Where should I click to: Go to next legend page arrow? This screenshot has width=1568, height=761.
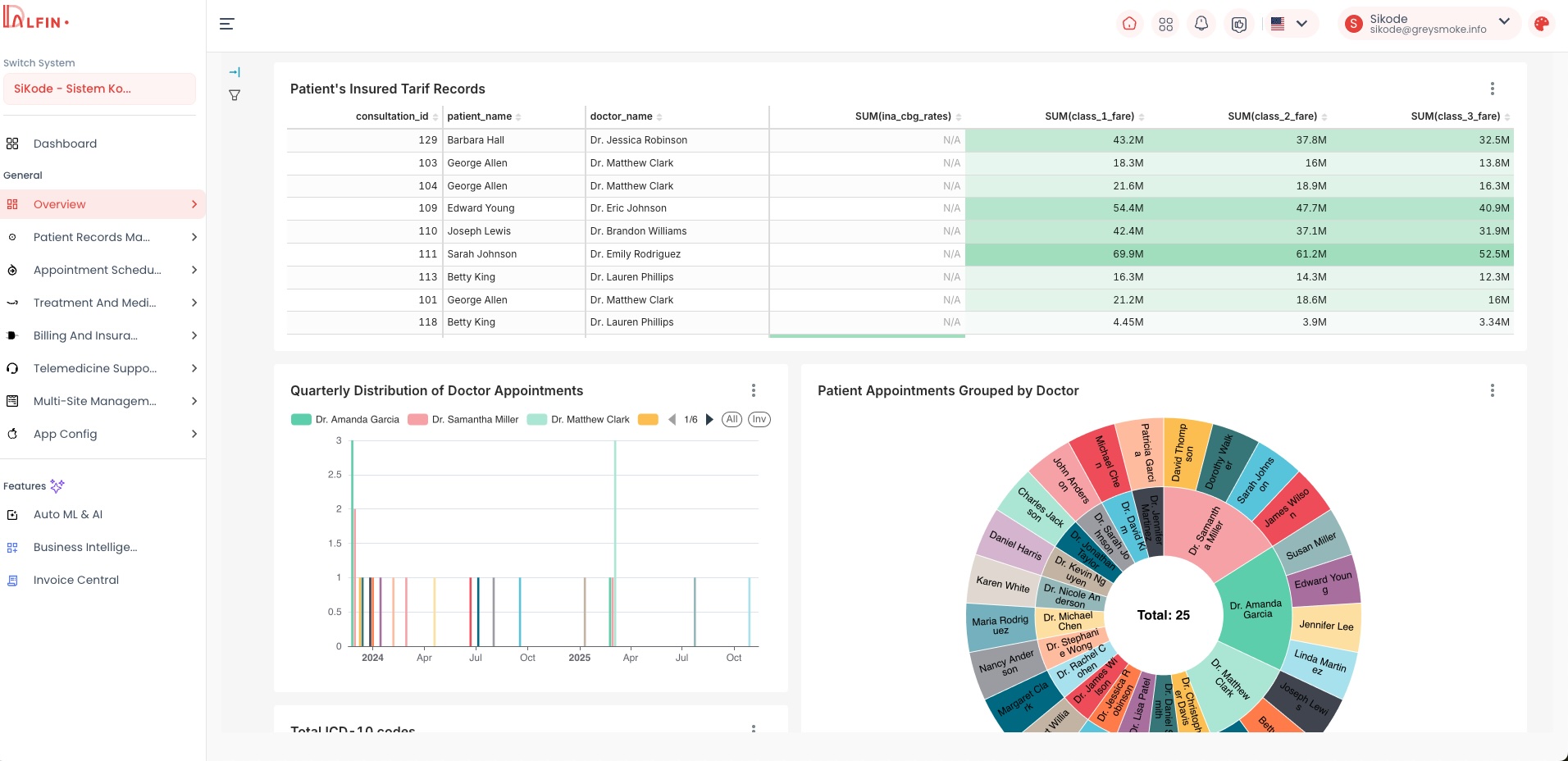pyautogui.click(x=709, y=420)
